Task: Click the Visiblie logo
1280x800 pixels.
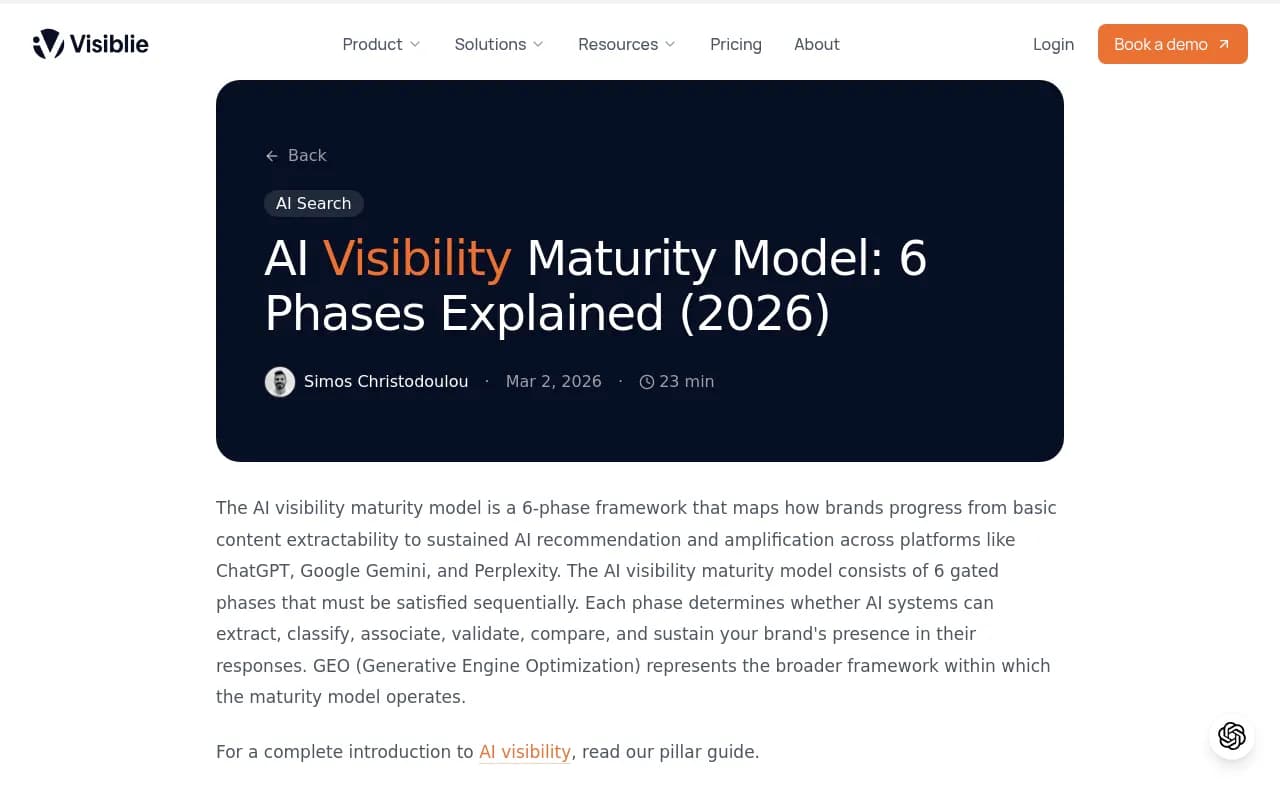Action: pos(90,44)
